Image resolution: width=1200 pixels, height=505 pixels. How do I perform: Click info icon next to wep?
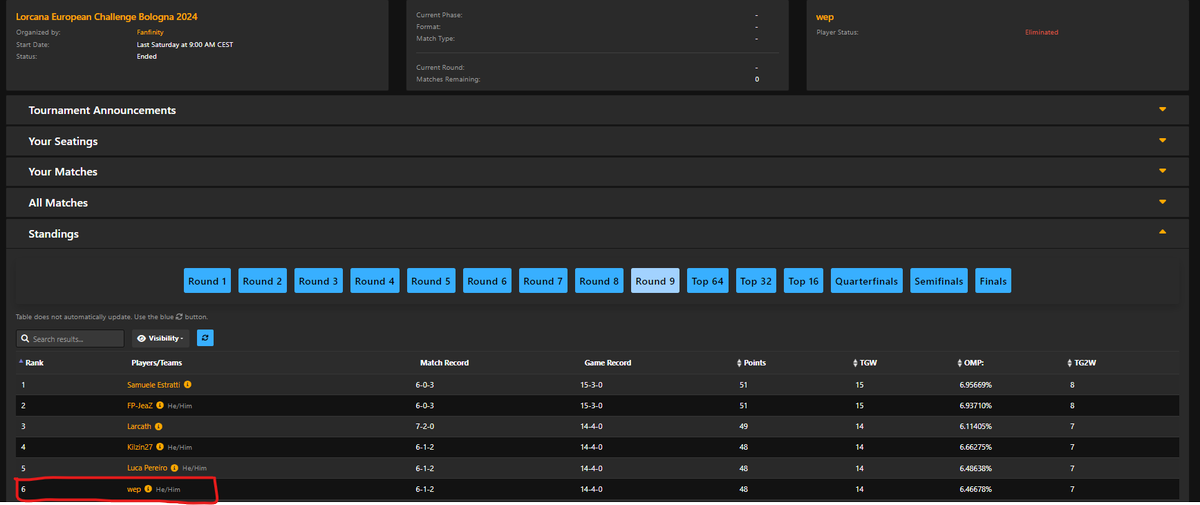click(148, 489)
